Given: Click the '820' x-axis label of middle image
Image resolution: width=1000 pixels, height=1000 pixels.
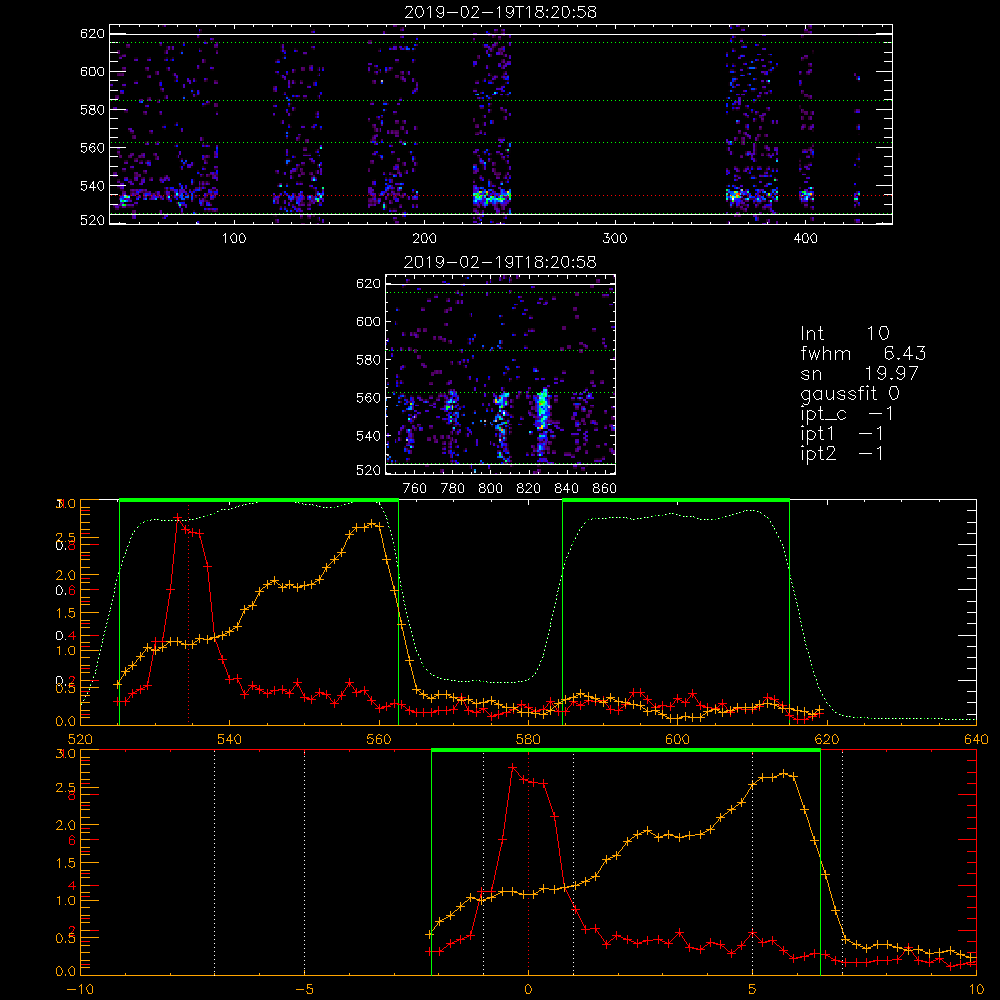Looking at the screenshot, I should point(529,489).
